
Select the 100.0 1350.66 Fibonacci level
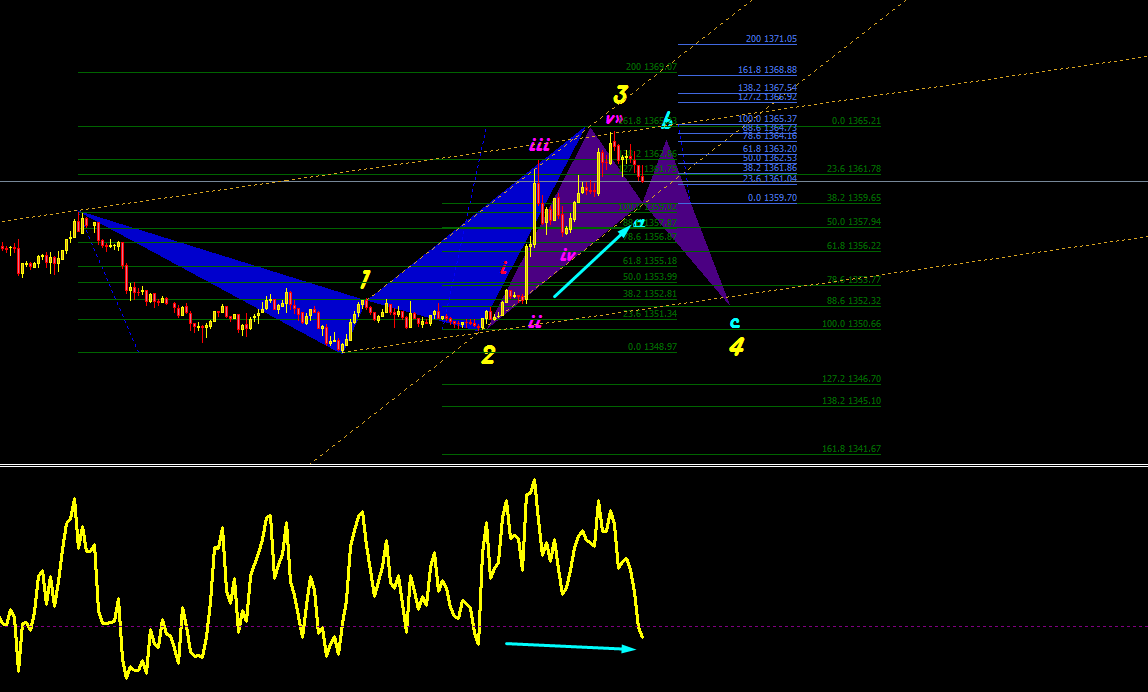[851, 324]
